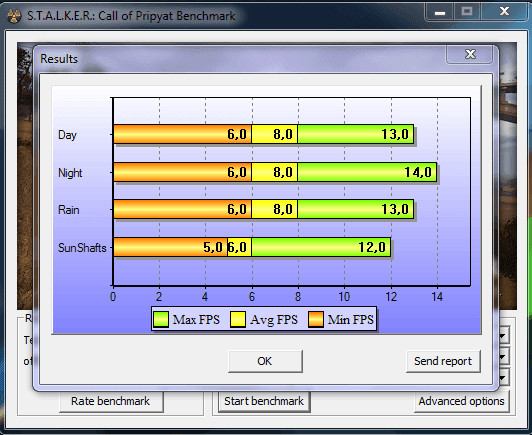Click the 5,0 min value on the SunShafts bar
Viewport: 532px width, 435px height.
213,247
